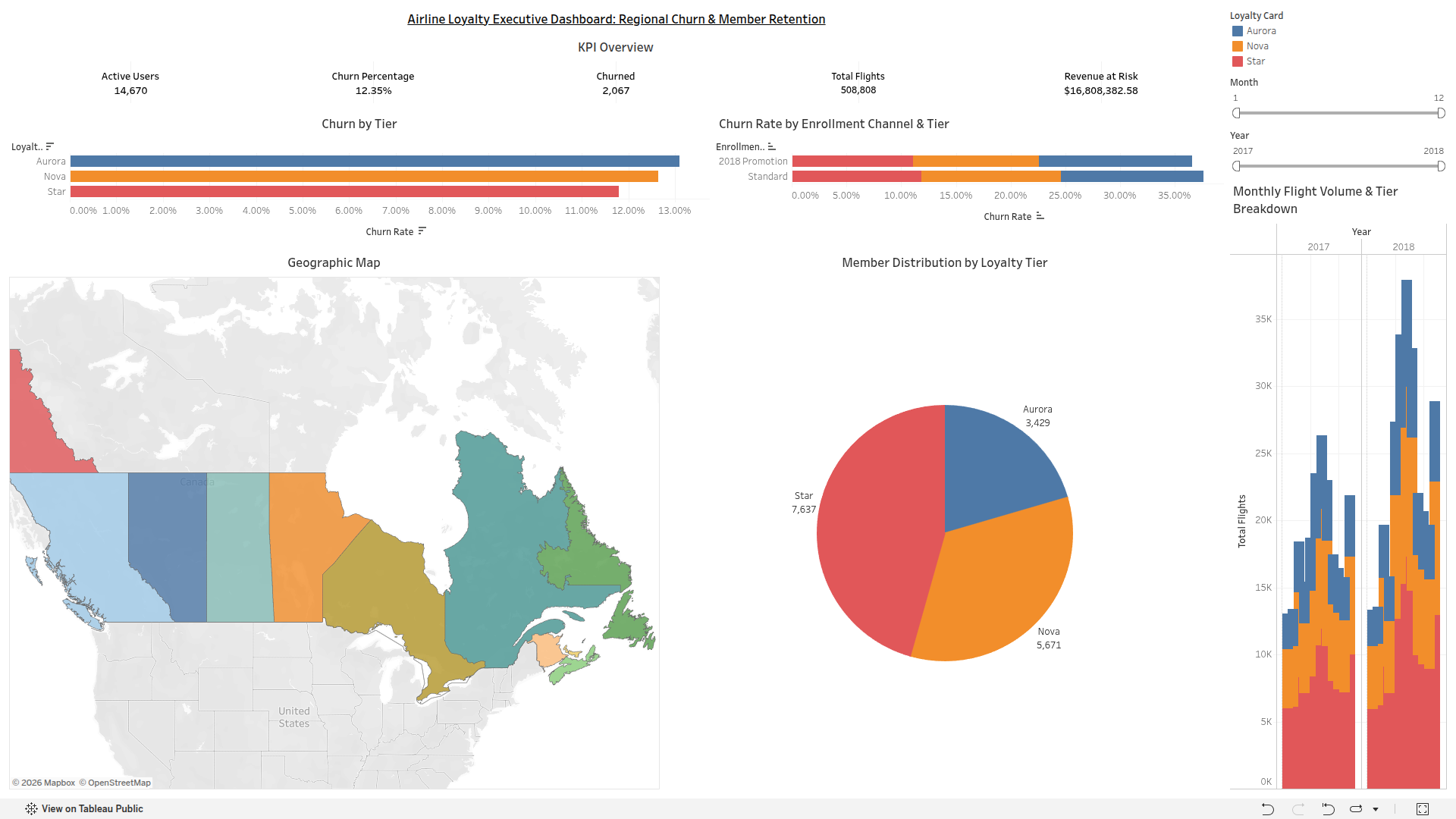1456x819 pixels.
Task: Click the 2018 year column header
Action: [x=1404, y=247]
